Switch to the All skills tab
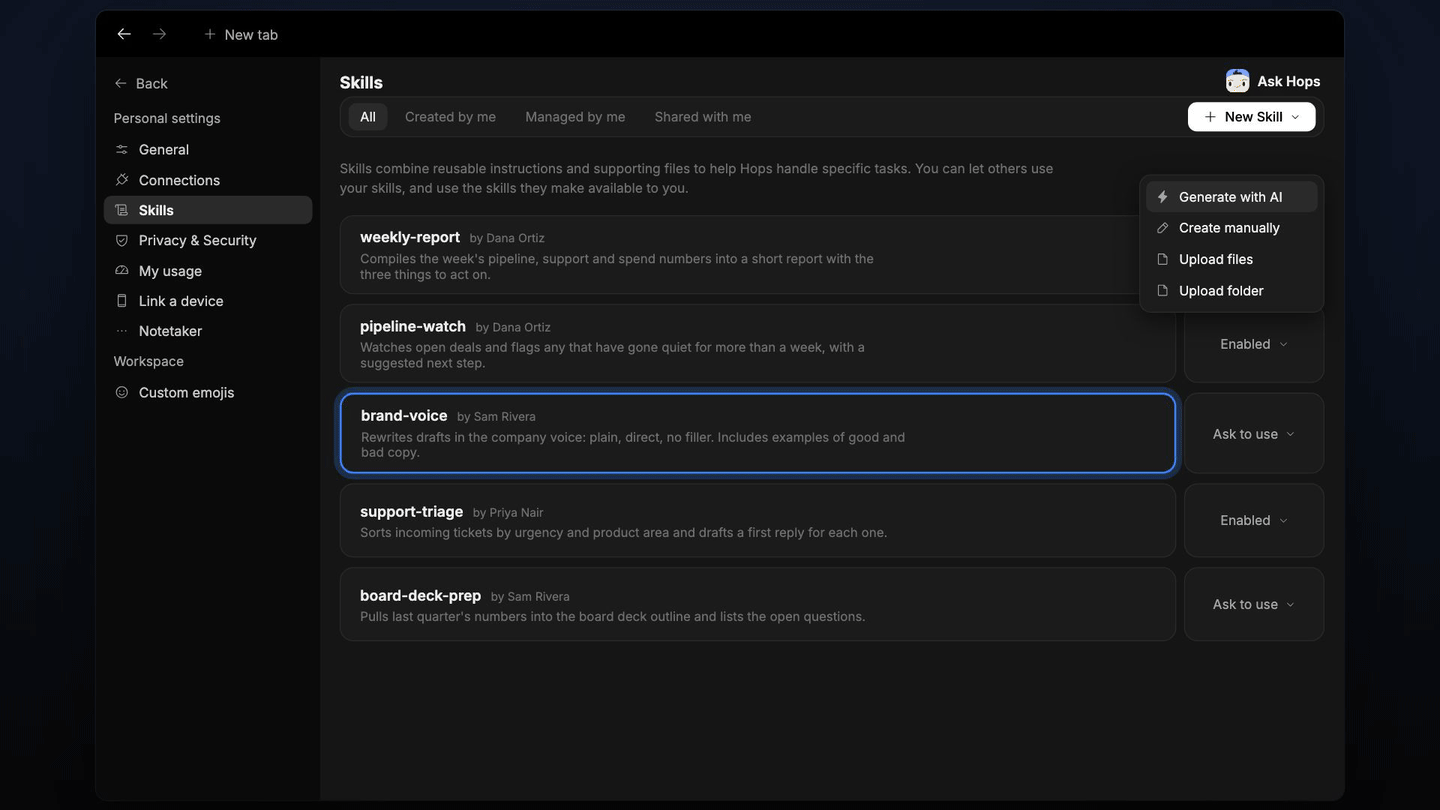The width and height of the screenshot is (1440, 810). click(368, 117)
